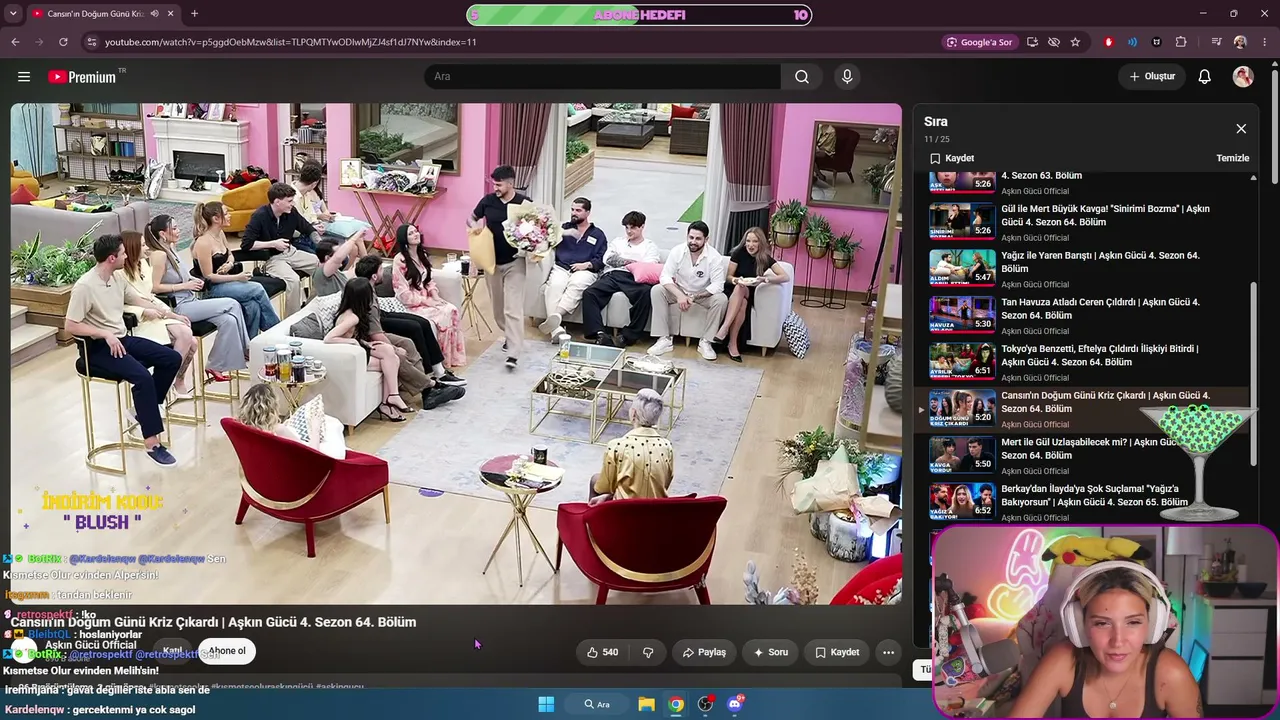Click the video title 'Cansın'ın Doğum Günü Kriz Çıkardı'

[x=213, y=622]
